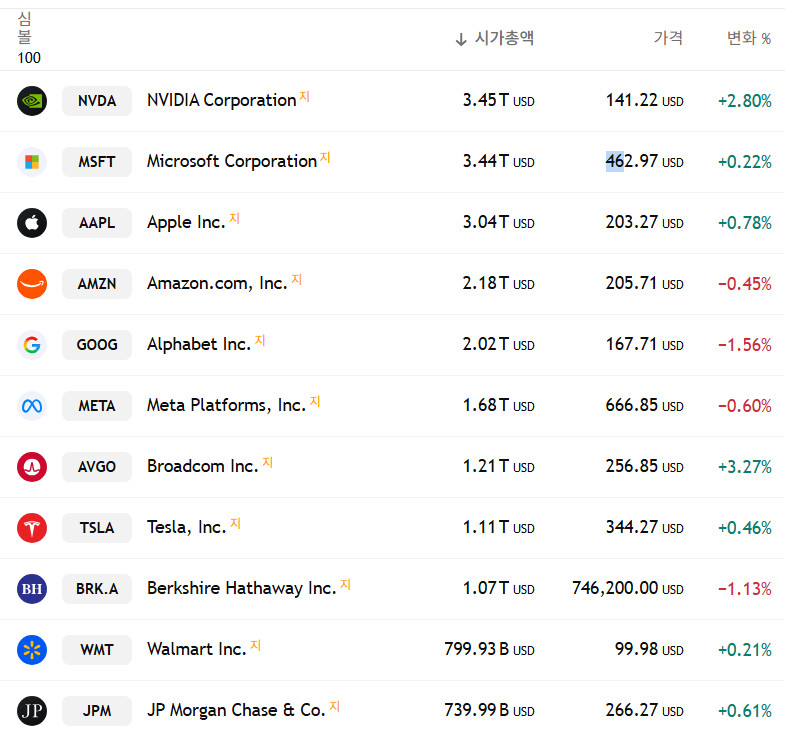Viewport: 785px width, 730px height.
Task: Click the Microsoft logo icon
Action: click(x=32, y=162)
